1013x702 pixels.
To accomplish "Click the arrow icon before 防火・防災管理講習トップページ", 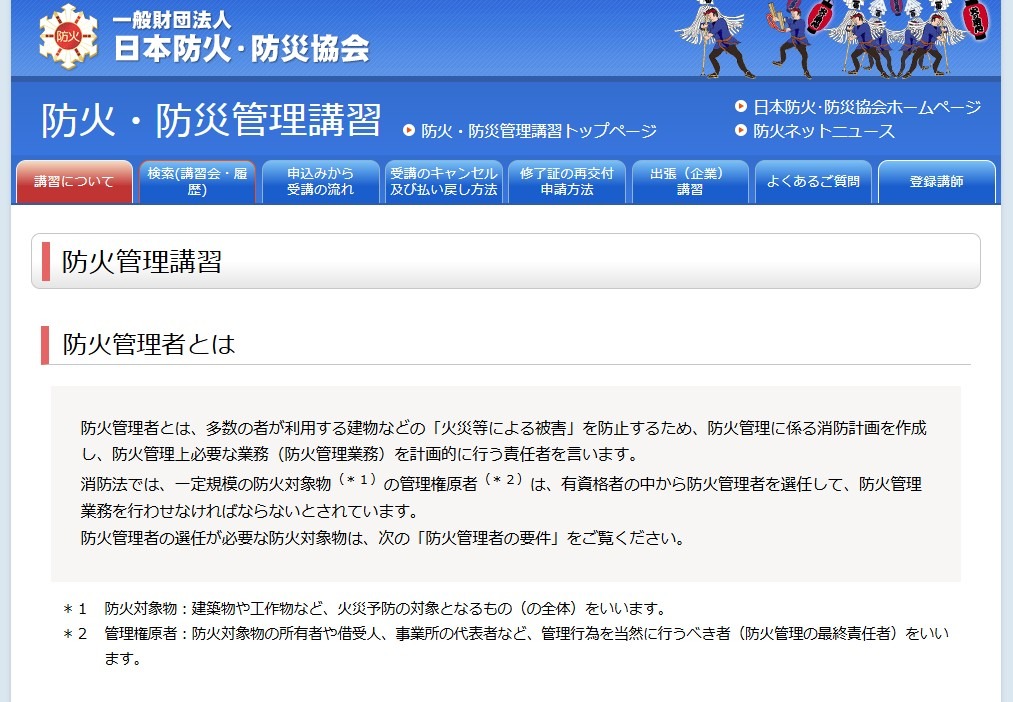I will coord(408,129).
